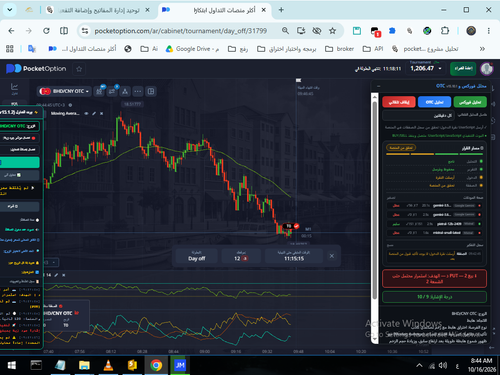Click the BHD/CNY OTC field in bot panel
500x375 pixels.
pyautogui.click(x=20, y=126)
